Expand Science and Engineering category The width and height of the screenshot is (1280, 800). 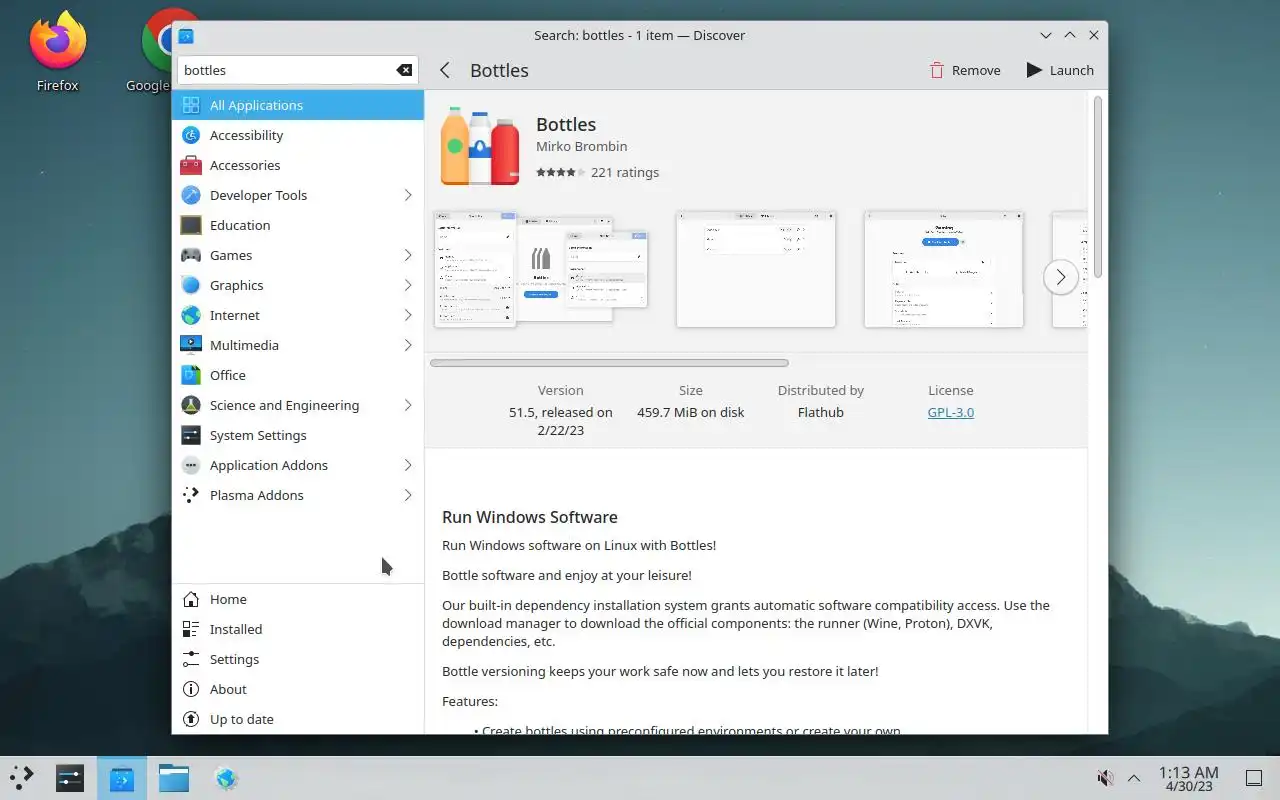[x=408, y=405]
